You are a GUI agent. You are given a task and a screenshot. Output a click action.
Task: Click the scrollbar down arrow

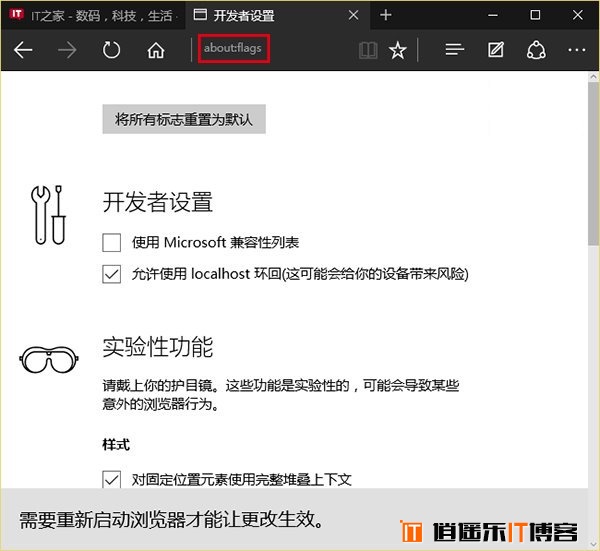pos(593,544)
